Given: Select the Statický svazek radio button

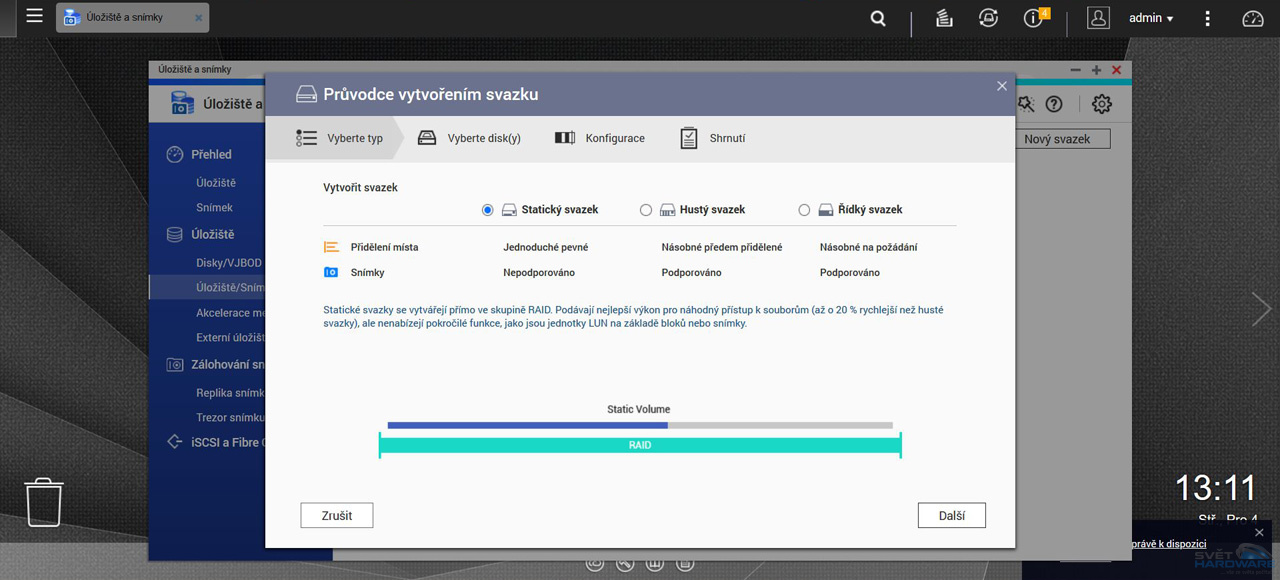Looking at the screenshot, I should coord(487,210).
